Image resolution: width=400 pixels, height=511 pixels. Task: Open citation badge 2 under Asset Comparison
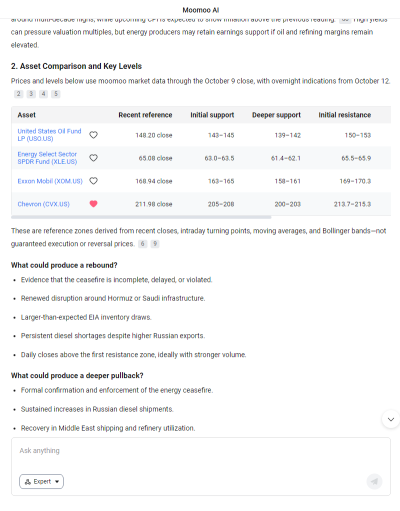coord(19,94)
